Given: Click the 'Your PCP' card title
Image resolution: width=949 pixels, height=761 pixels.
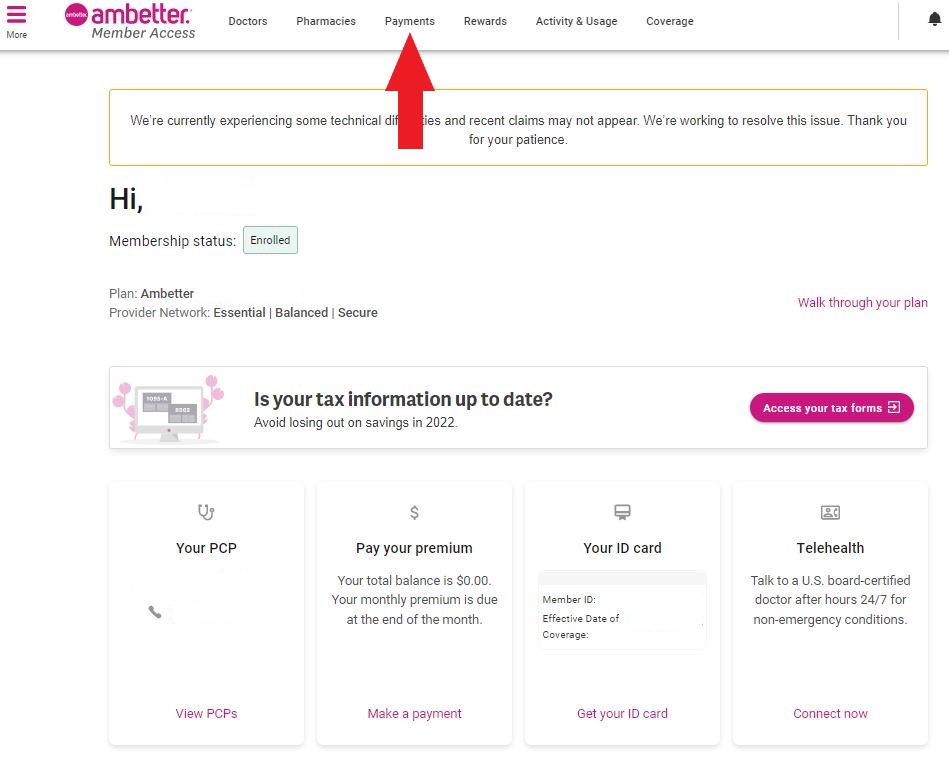Looking at the screenshot, I should (206, 548).
